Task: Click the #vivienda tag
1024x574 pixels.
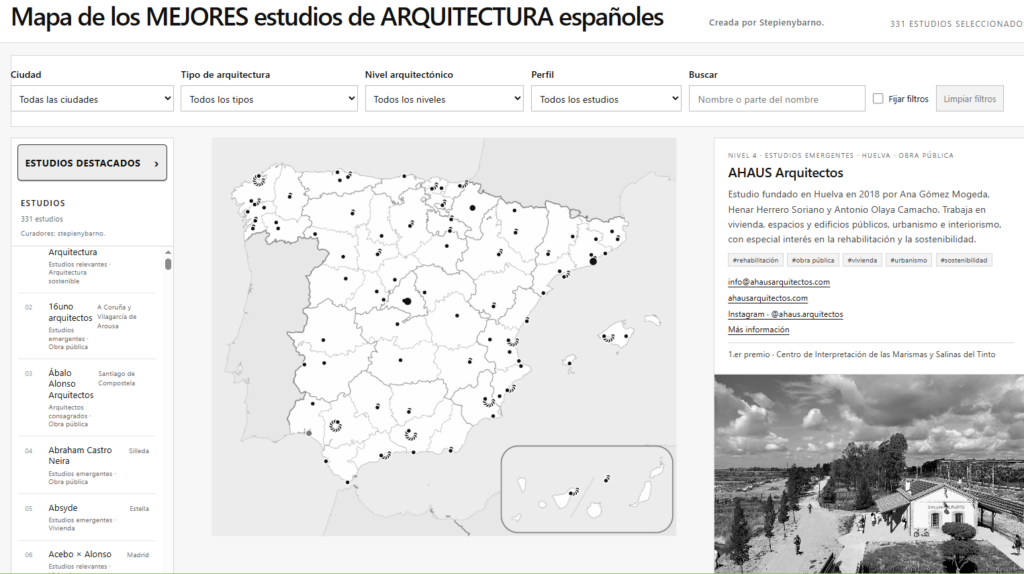Action: click(x=862, y=260)
